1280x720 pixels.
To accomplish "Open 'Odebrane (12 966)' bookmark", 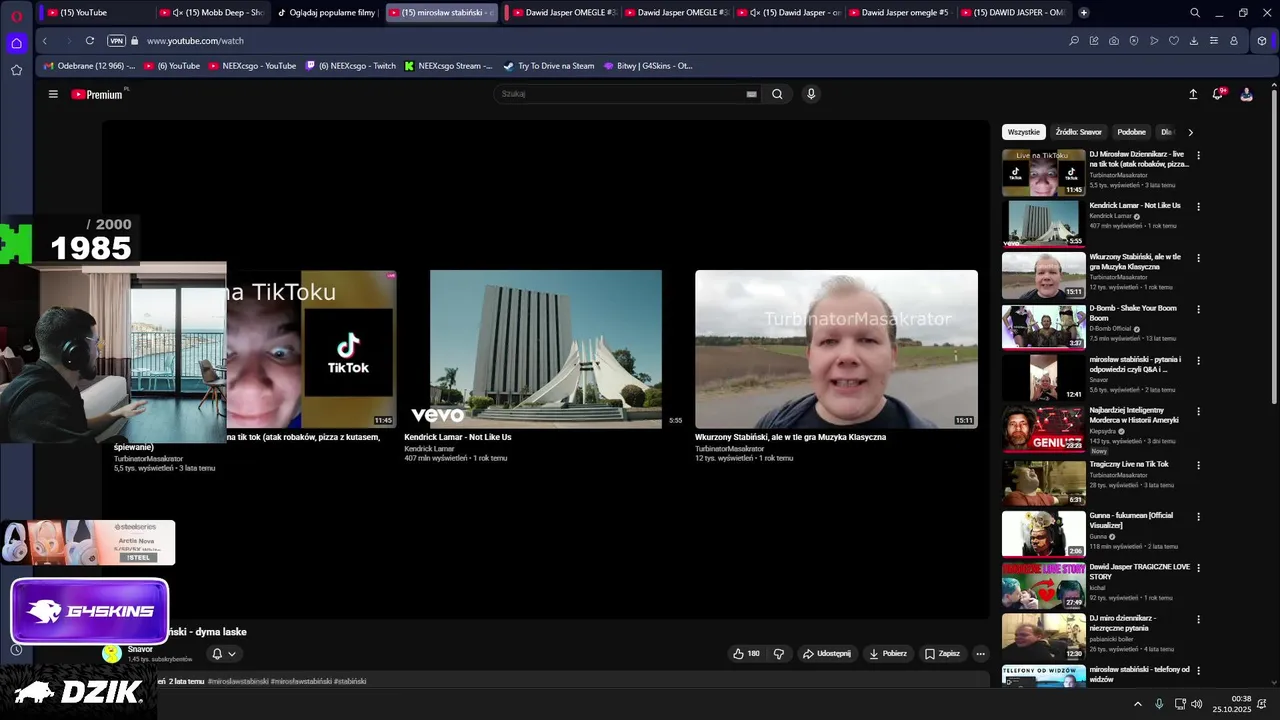I will pos(89,66).
